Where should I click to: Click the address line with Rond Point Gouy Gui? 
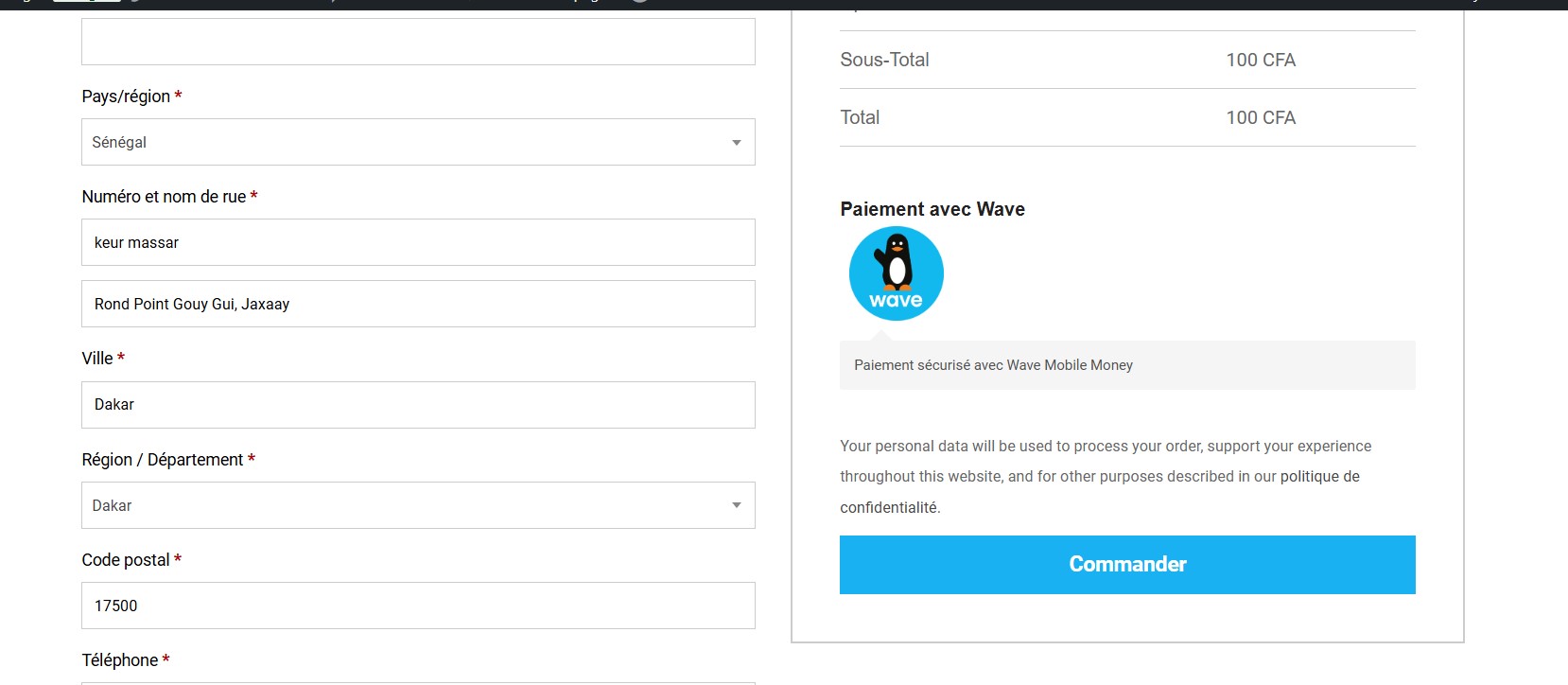pyautogui.click(x=418, y=304)
